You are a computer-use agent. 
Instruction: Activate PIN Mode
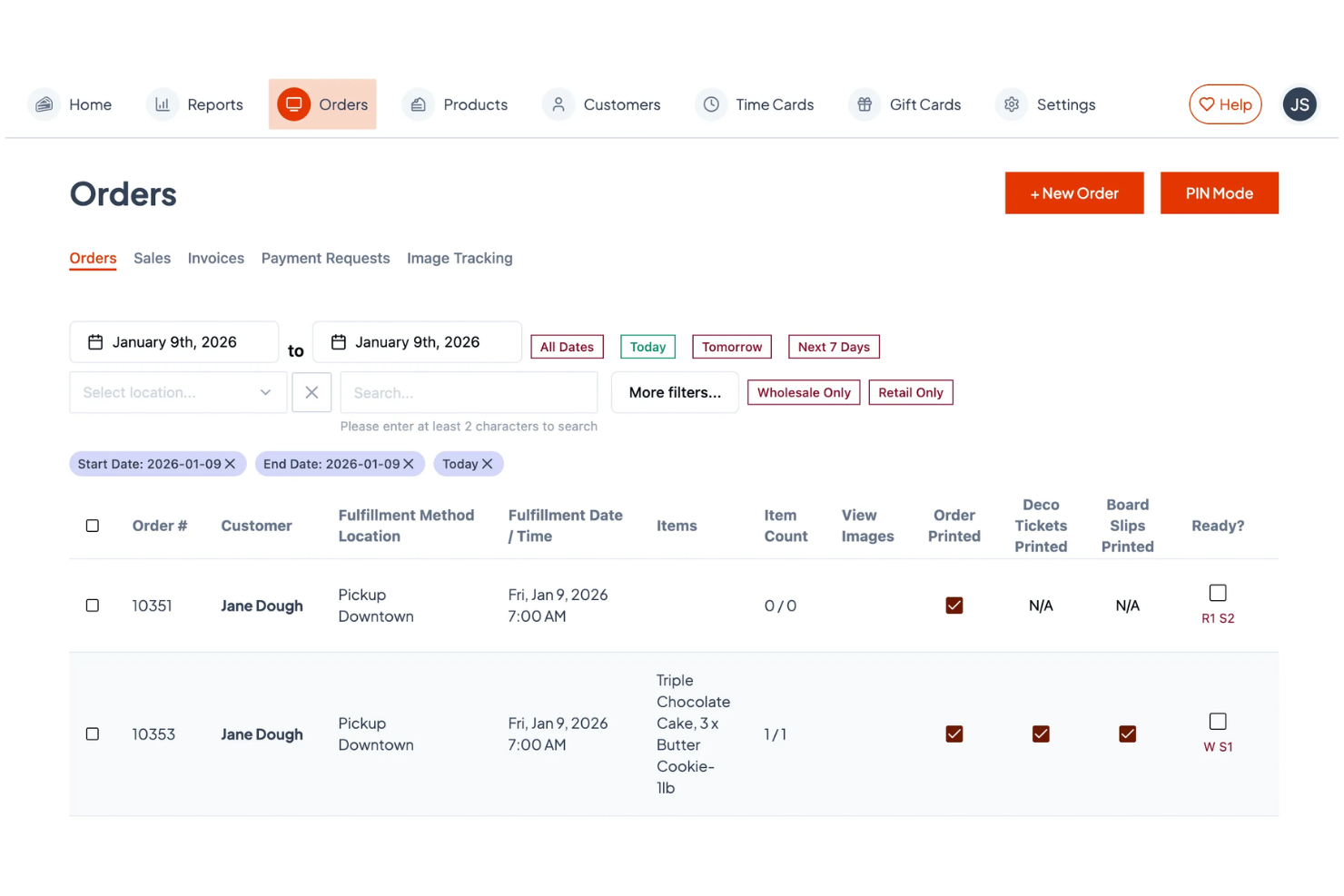click(x=1219, y=193)
